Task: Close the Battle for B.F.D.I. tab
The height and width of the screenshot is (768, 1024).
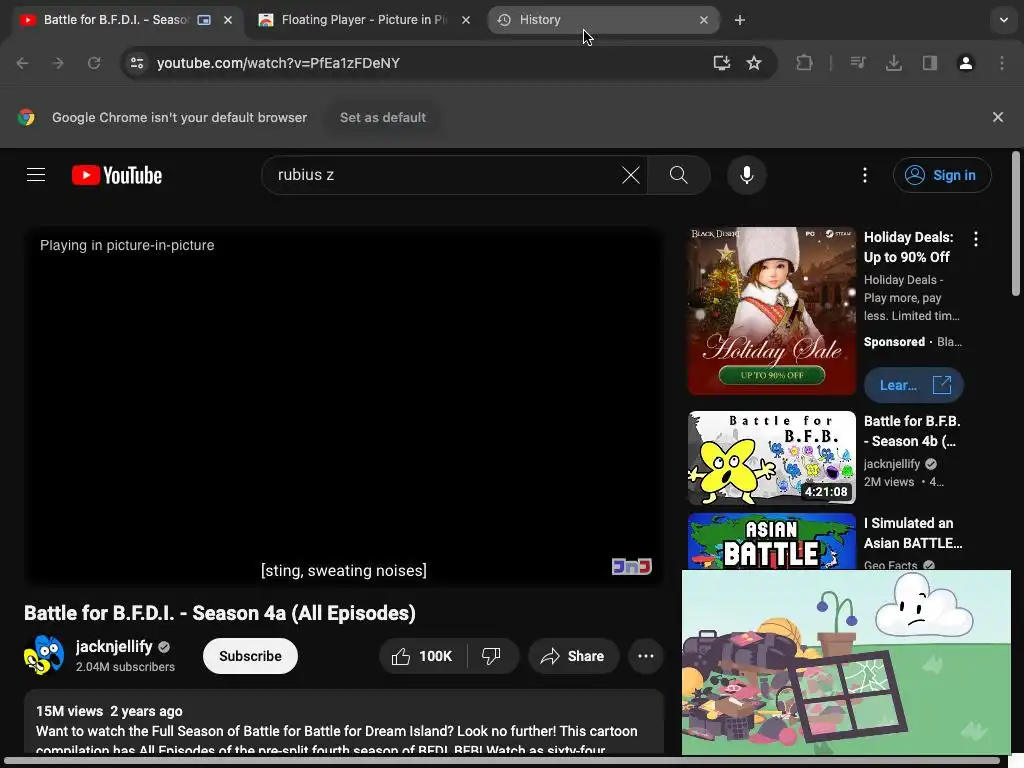Action: tap(228, 20)
